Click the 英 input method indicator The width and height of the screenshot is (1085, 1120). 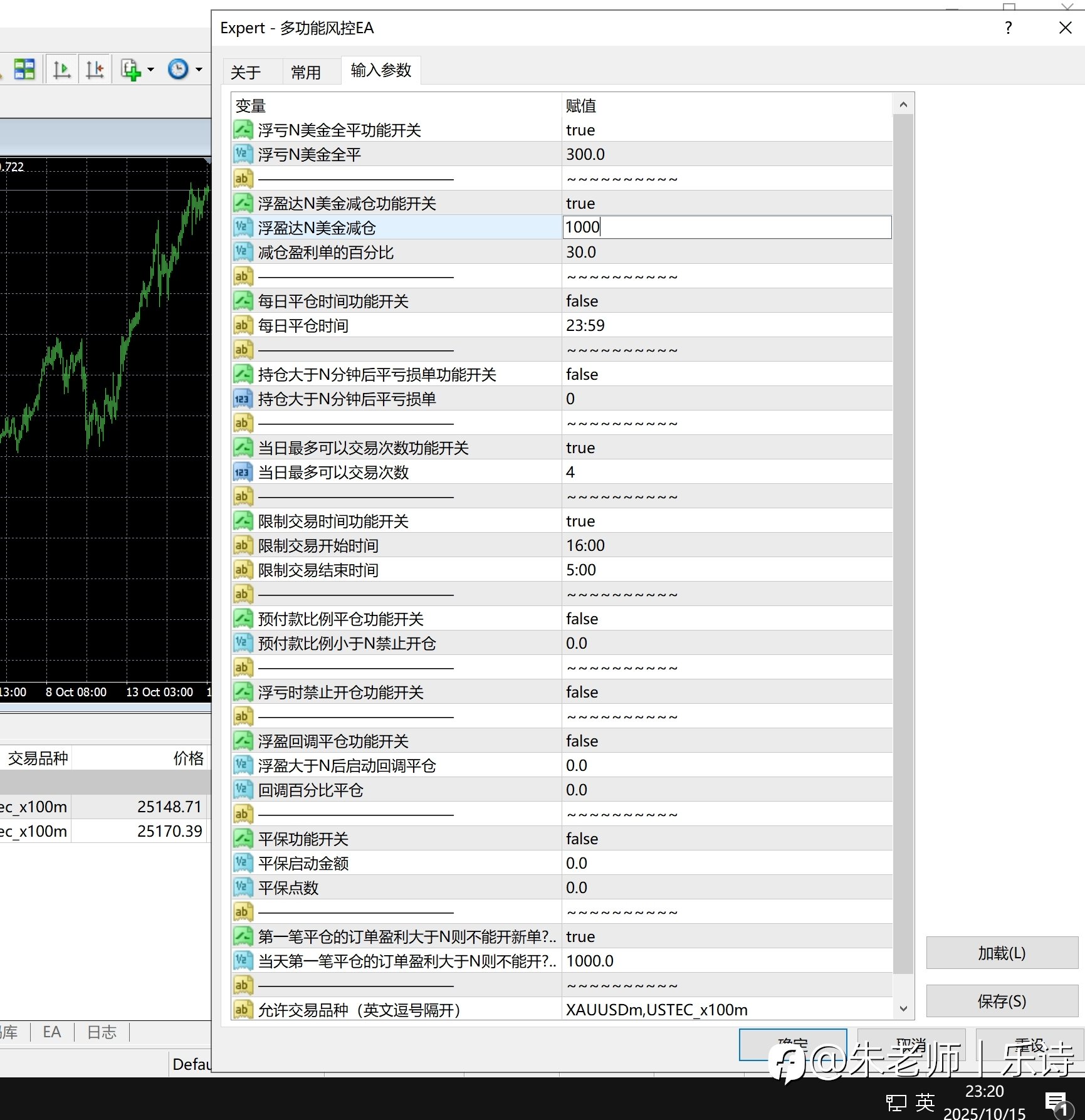click(925, 1102)
